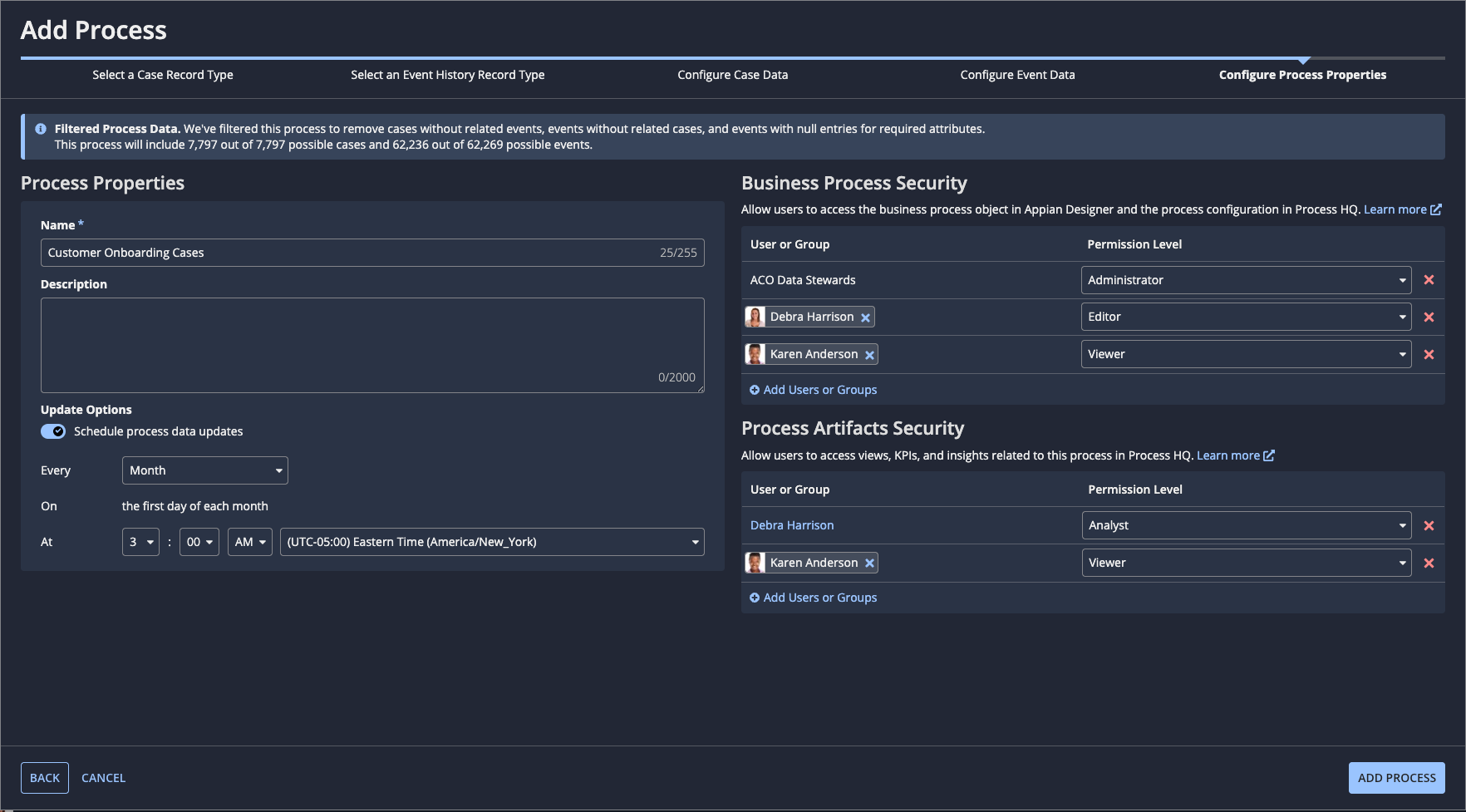This screenshot has height=812, width=1466.
Task: Click the BACK button
Action: 45,778
